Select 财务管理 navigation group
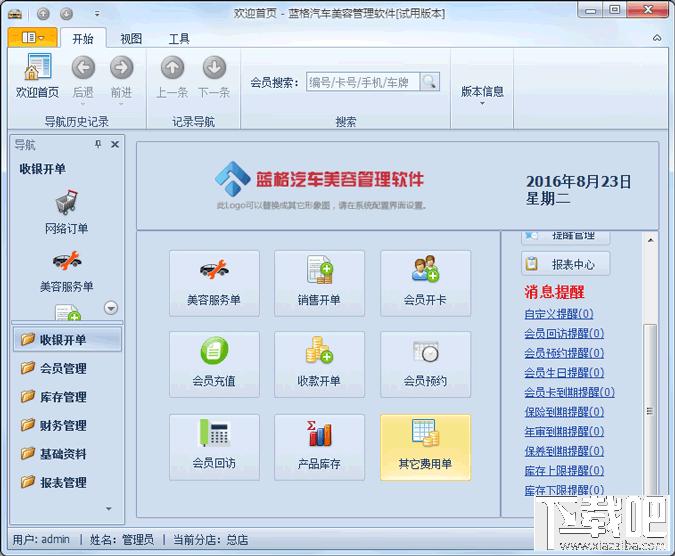675x556 pixels. [68, 425]
